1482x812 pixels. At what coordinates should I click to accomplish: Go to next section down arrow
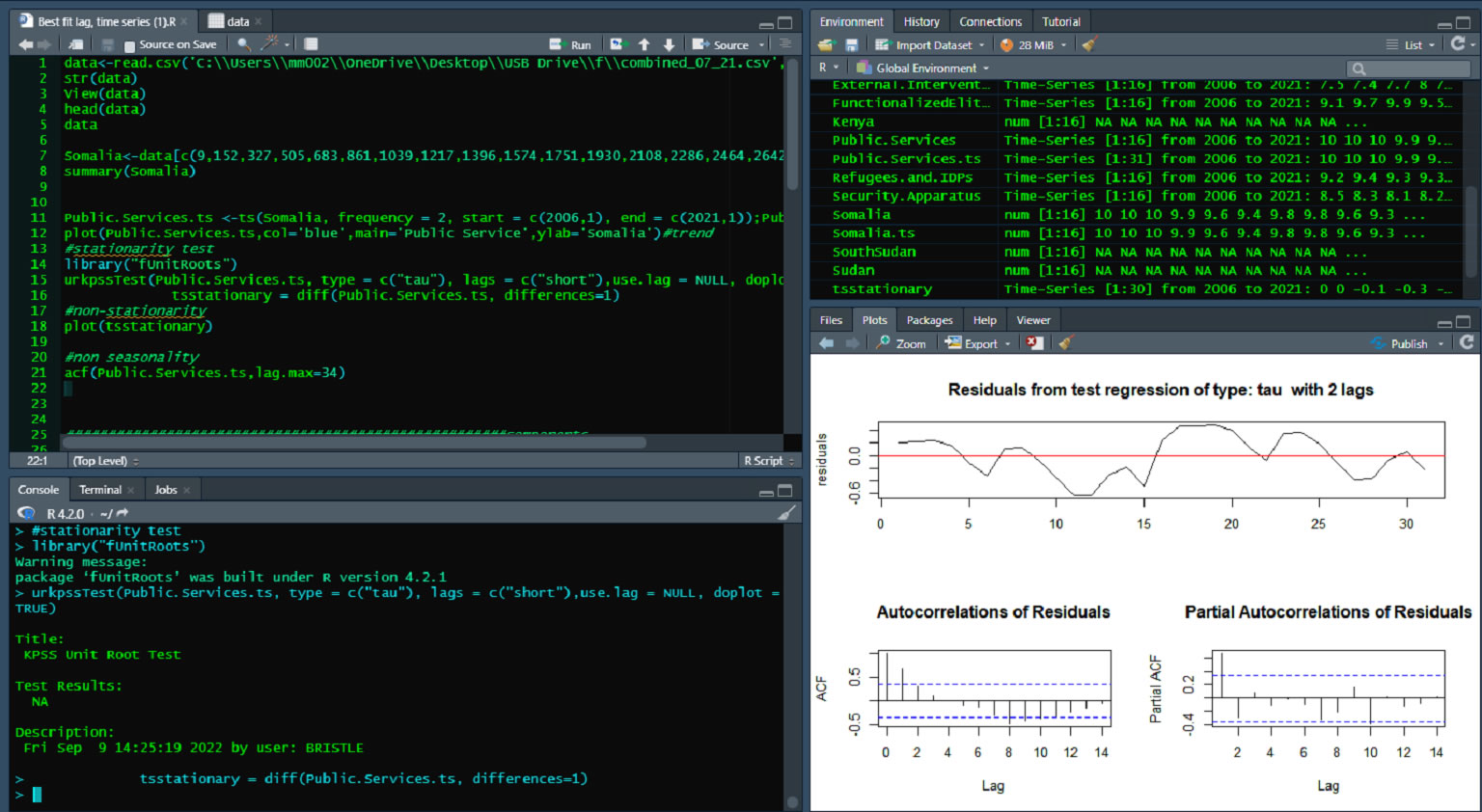669,44
